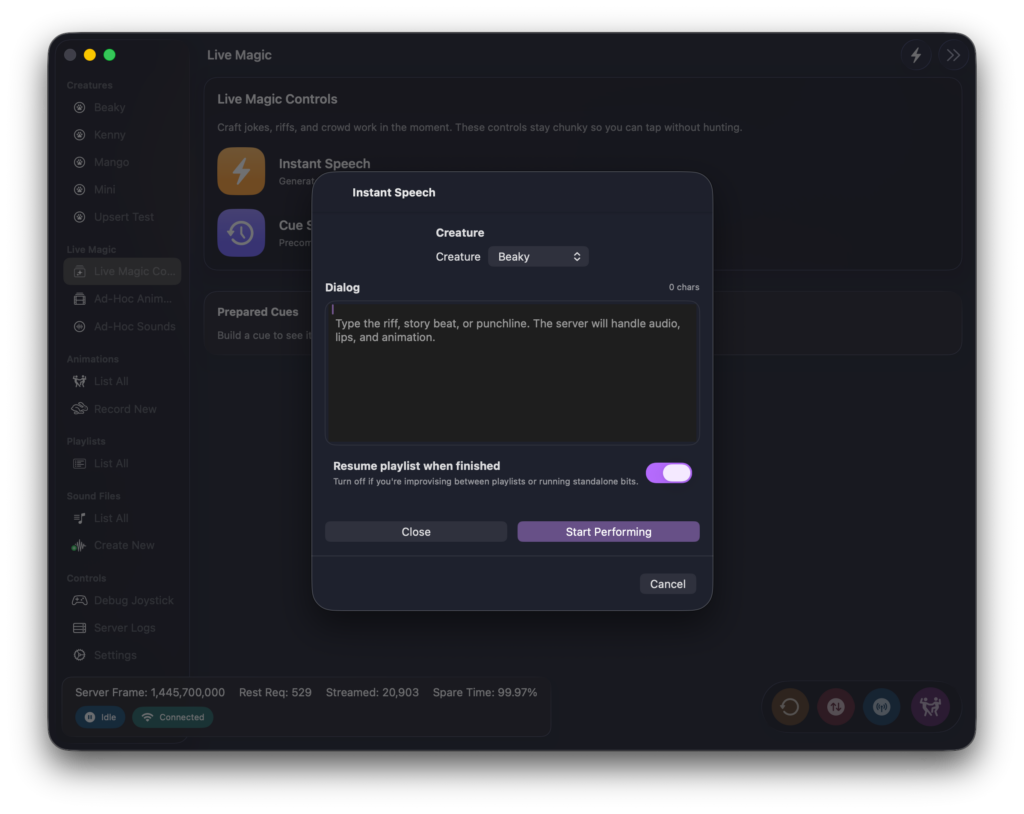Click the orange Instant Speech lightning icon
Screen dimensions: 1024x814
tap(241, 171)
